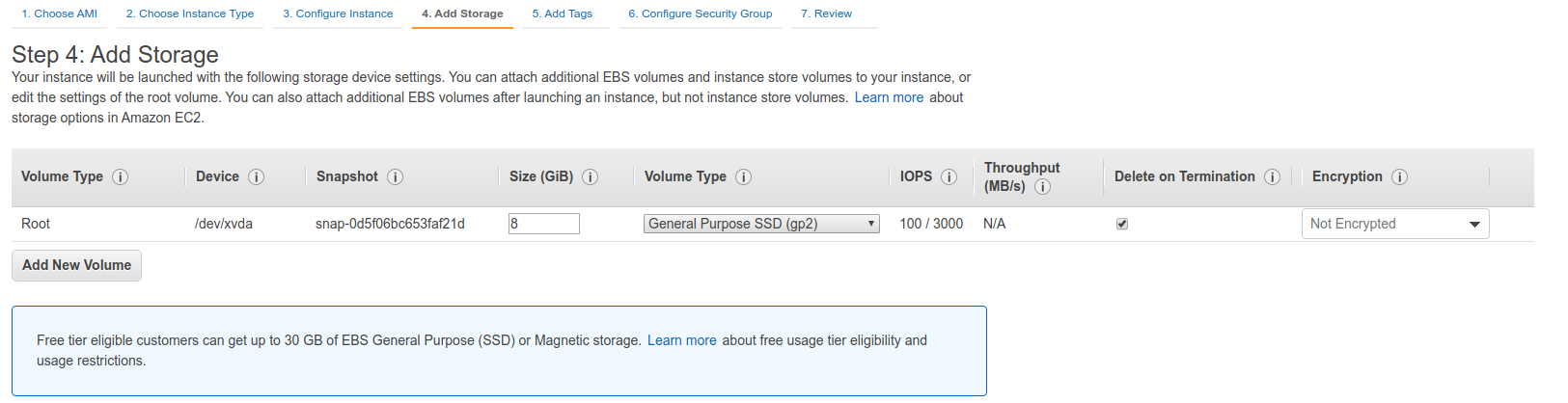The height and width of the screenshot is (403, 1568).
Task: Go to 6. Configure Security Group tab
Action: click(701, 13)
